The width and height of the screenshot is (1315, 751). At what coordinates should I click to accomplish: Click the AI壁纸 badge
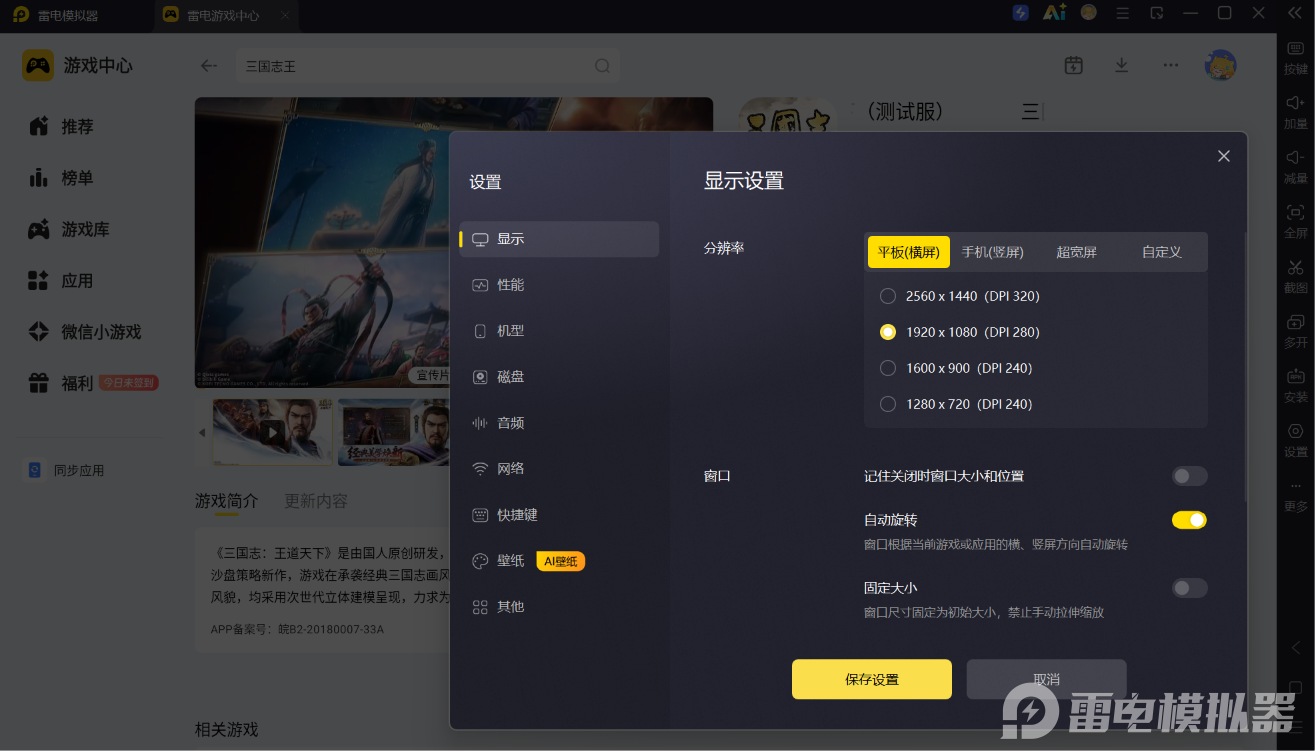tap(561, 561)
